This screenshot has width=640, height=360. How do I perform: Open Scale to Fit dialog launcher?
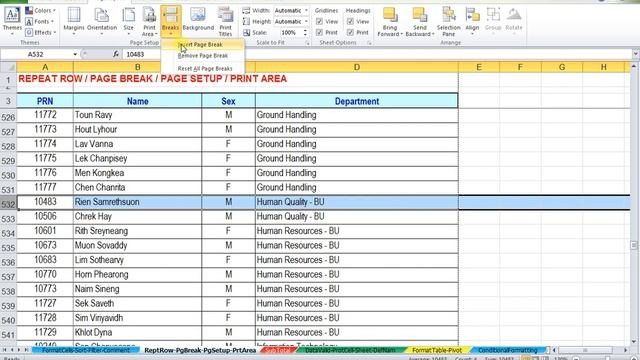click(307, 43)
